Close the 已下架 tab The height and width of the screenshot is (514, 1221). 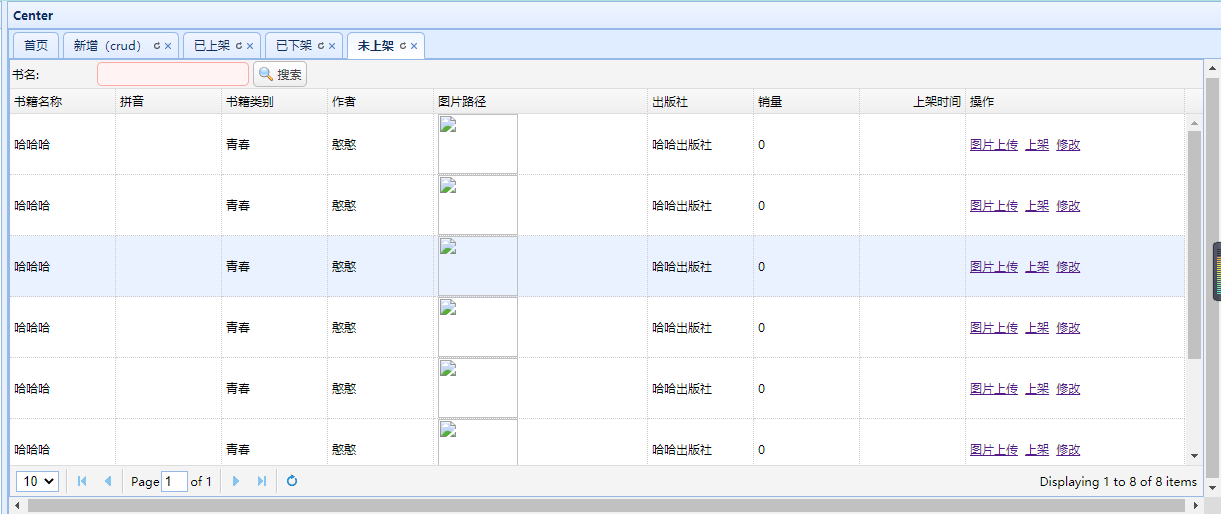pos(332,46)
